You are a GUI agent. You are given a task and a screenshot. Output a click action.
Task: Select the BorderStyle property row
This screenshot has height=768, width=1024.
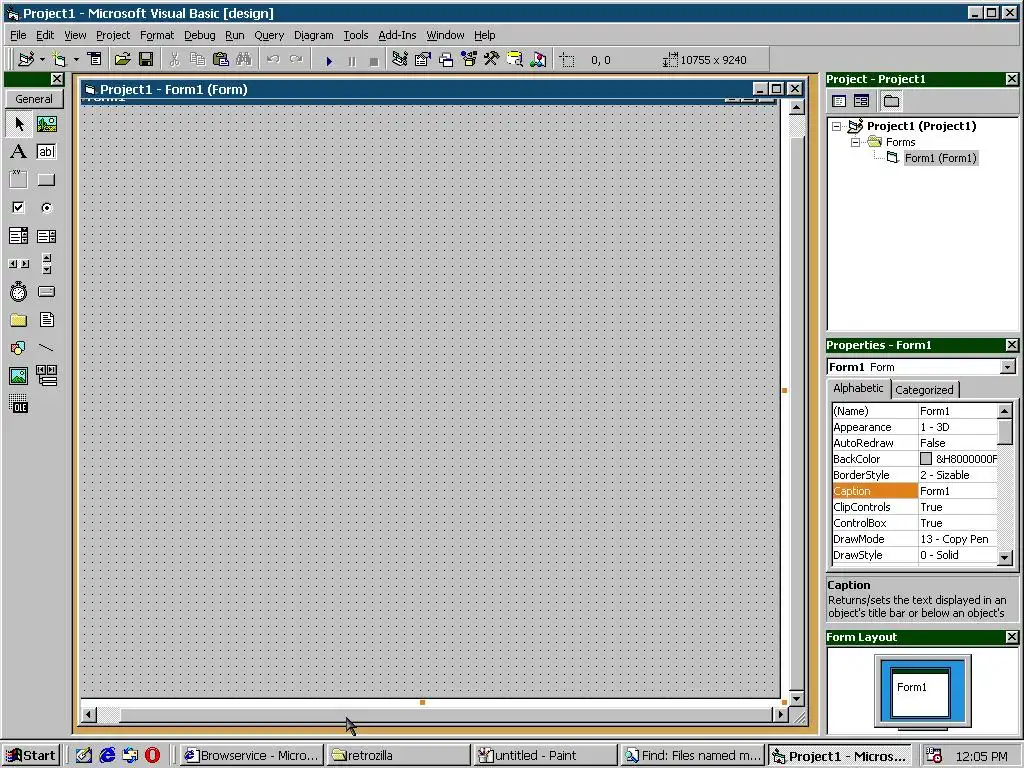(915, 475)
